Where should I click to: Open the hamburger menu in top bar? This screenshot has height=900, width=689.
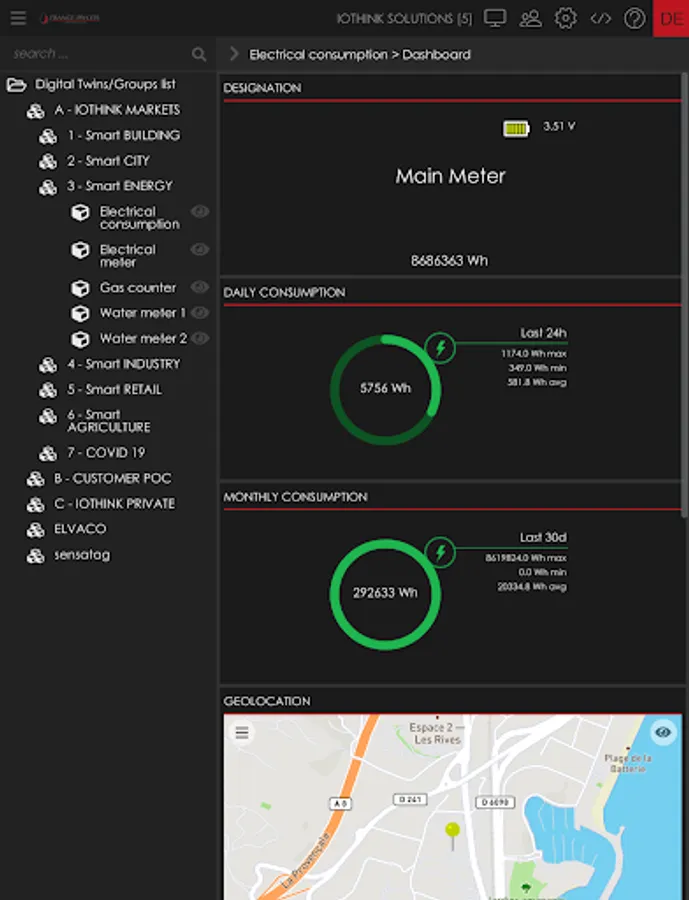pyautogui.click(x=18, y=18)
